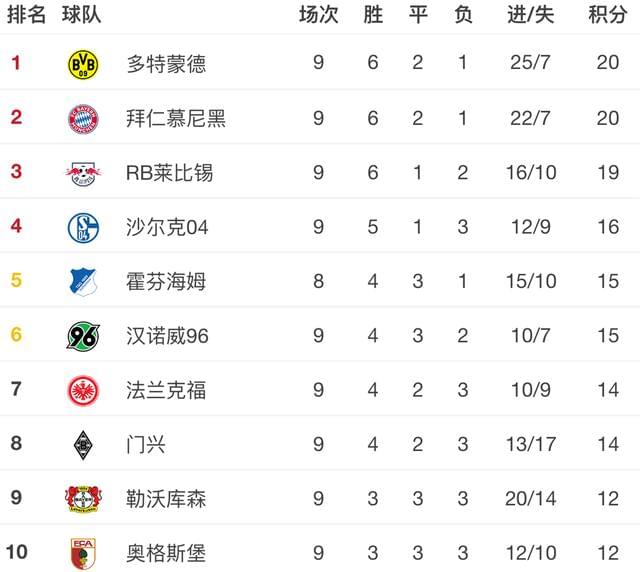The width and height of the screenshot is (640, 572).
Task: Select the FC Augsburg FCA logo
Action: pos(83,554)
